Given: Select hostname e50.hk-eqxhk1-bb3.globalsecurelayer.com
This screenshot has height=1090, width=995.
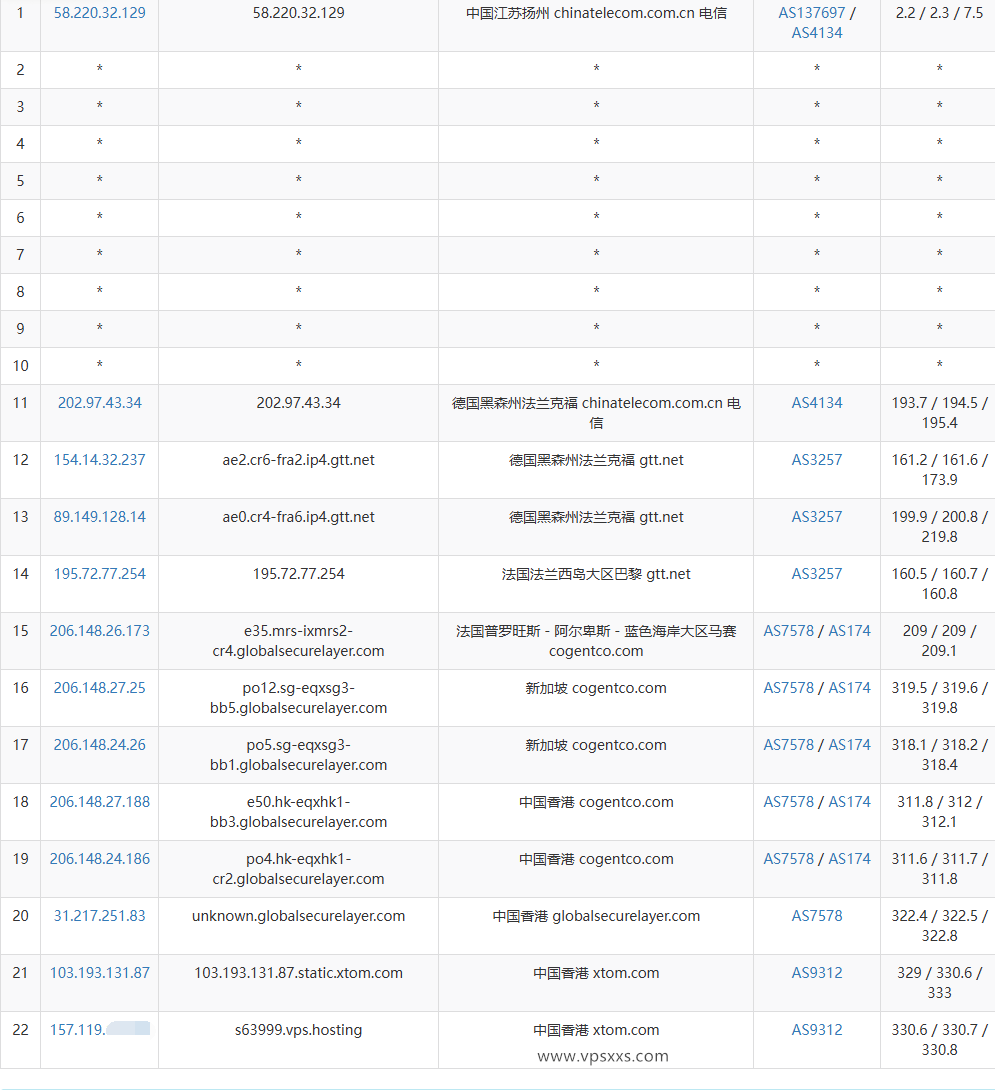Looking at the screenshot, I should click(298, 812).
